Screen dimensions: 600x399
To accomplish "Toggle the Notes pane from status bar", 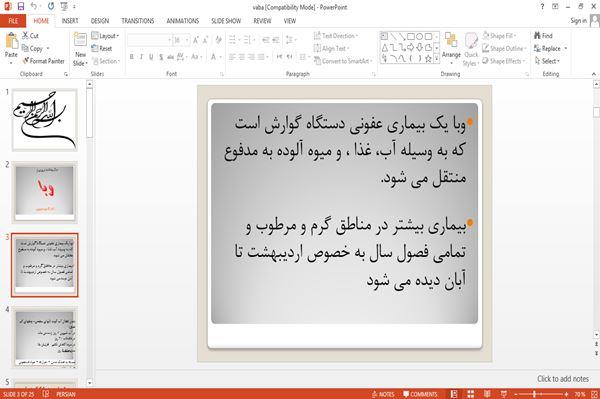I will pyautogui.click(x=383, y=394).
